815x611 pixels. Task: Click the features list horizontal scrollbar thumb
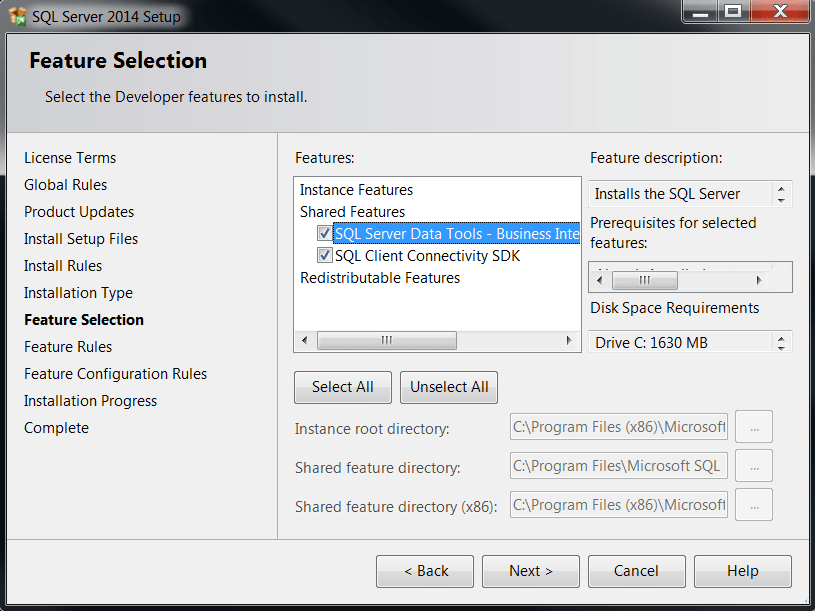pos(387,340)
